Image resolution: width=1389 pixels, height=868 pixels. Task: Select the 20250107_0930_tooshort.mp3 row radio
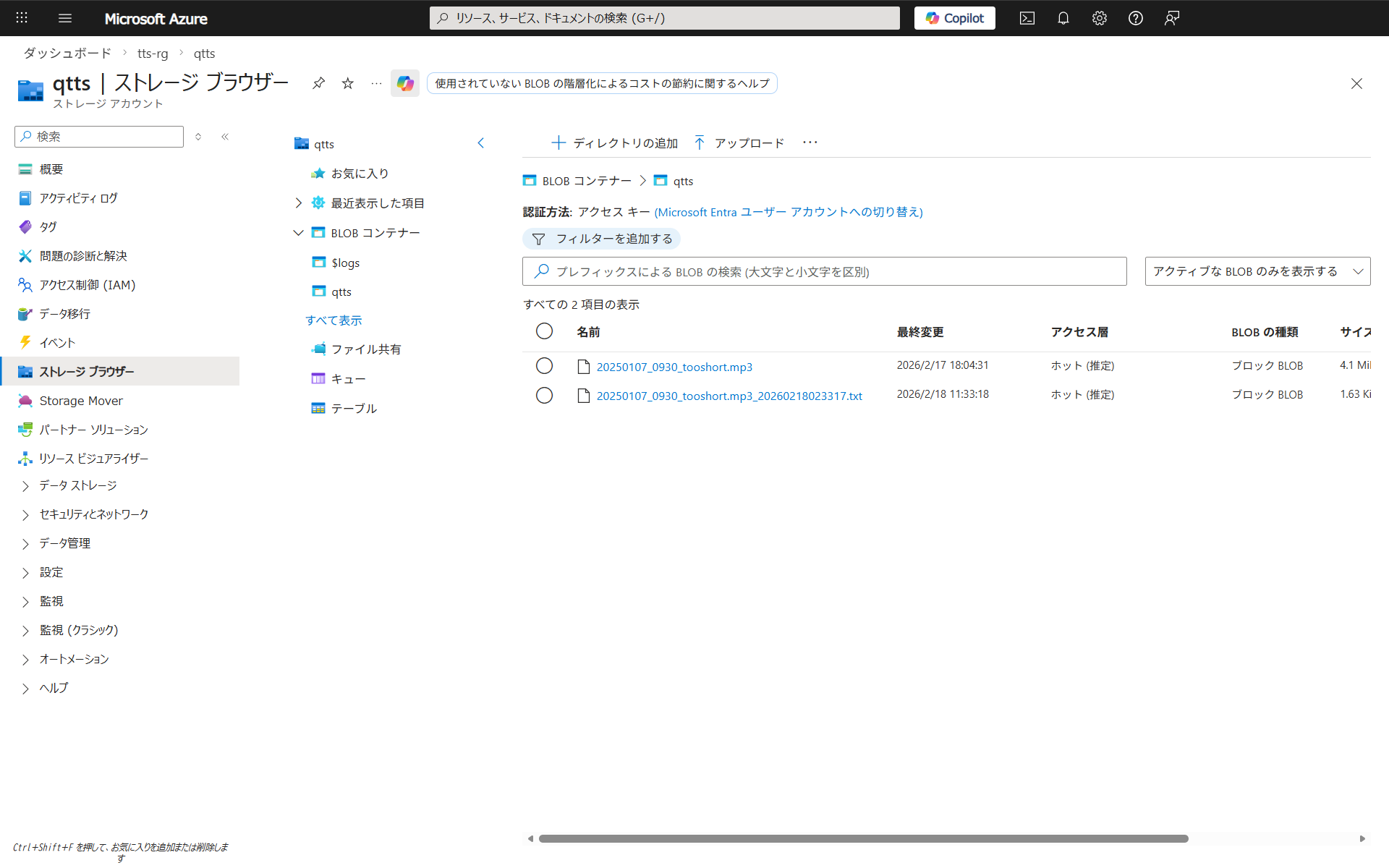544,366
